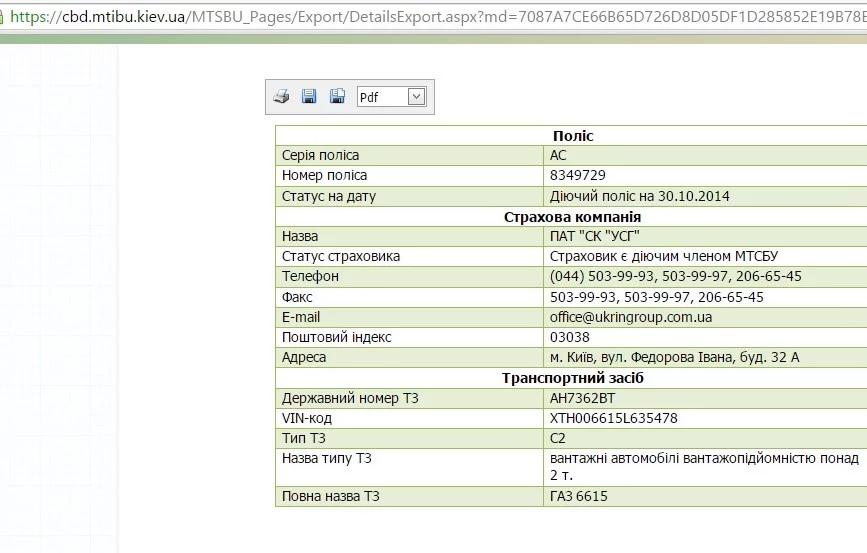The height and width of the screenshot is (553, 867).
Task: Click the 'Статус на дату' label
Action: [x=328, y=196]
